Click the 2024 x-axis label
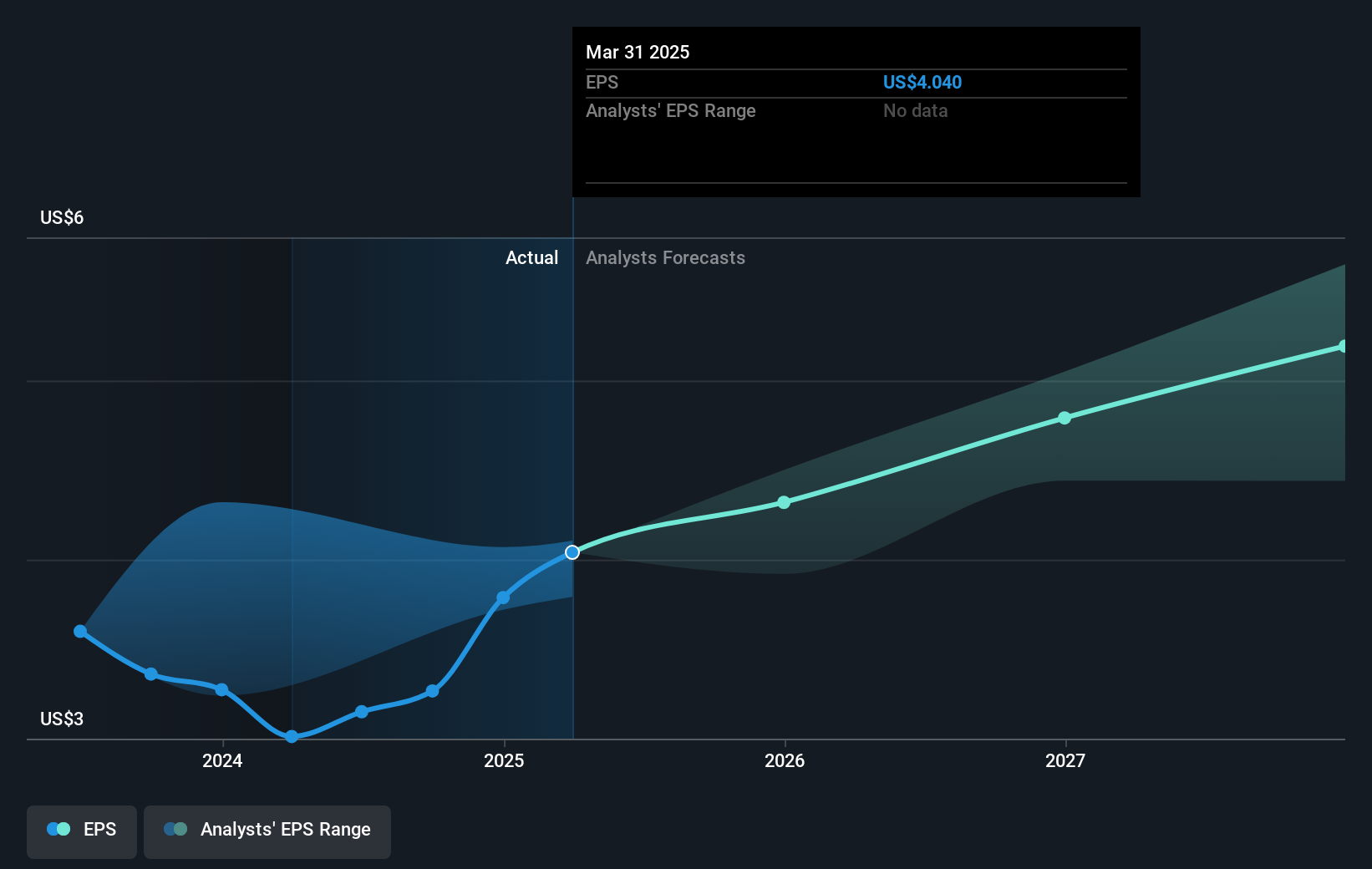The image size is (1372, 869). coord(222,760)
